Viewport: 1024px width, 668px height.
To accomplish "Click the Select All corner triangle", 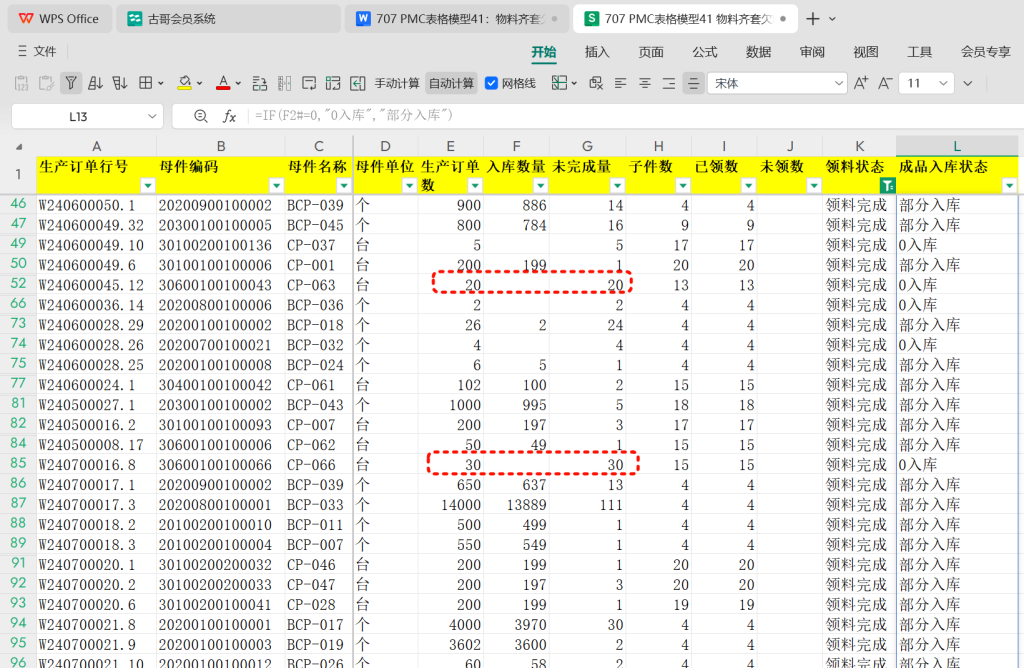I will [x=19, y=147].
